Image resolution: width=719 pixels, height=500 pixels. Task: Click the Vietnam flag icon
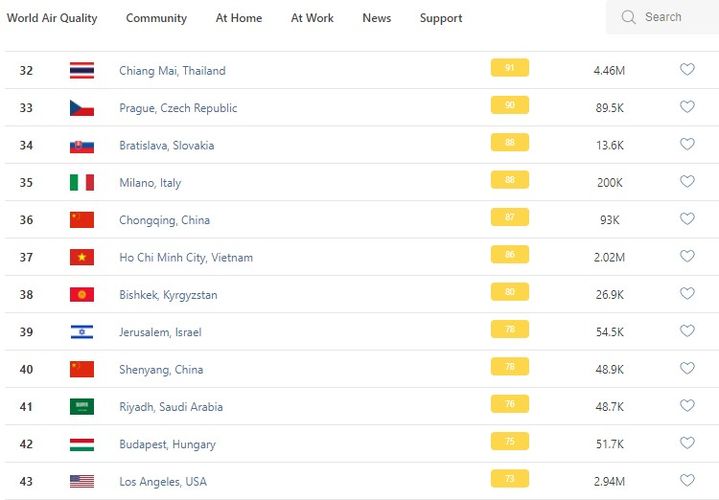coord(82,257)
